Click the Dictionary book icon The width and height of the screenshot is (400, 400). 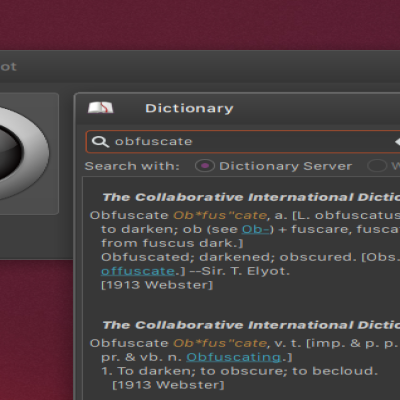tap(100, 108)
